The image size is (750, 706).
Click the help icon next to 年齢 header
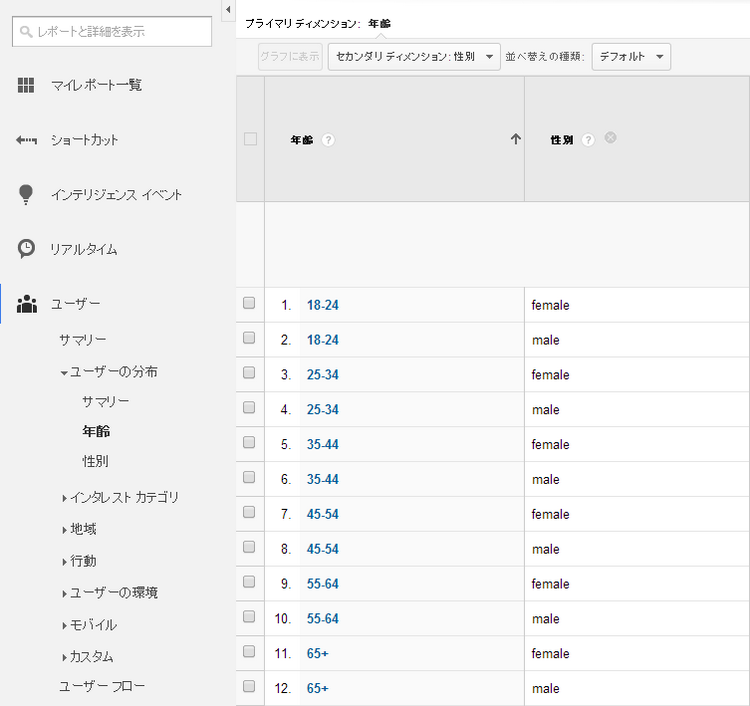pos(328,140)
